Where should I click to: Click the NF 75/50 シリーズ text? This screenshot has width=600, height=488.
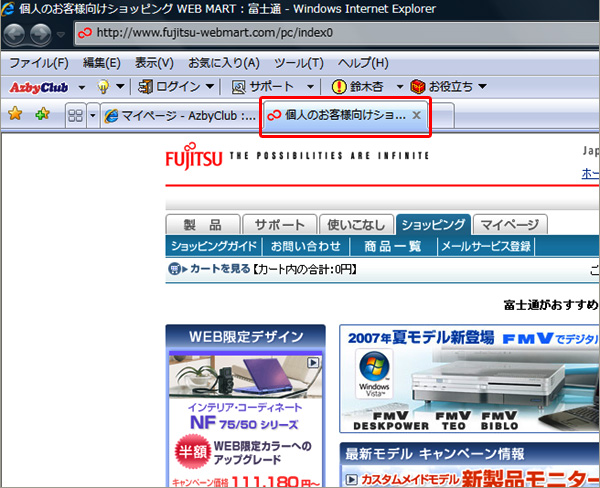click(244, 423)
